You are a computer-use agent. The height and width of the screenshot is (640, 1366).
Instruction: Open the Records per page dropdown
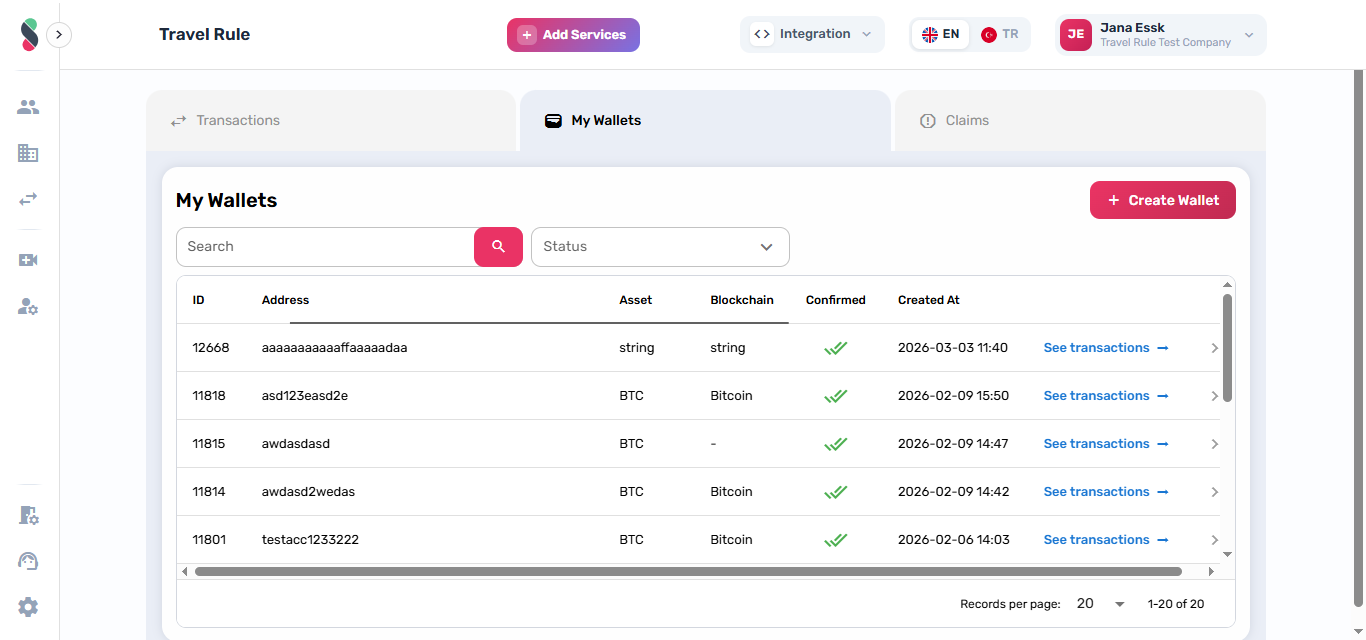coord(1100,604)
